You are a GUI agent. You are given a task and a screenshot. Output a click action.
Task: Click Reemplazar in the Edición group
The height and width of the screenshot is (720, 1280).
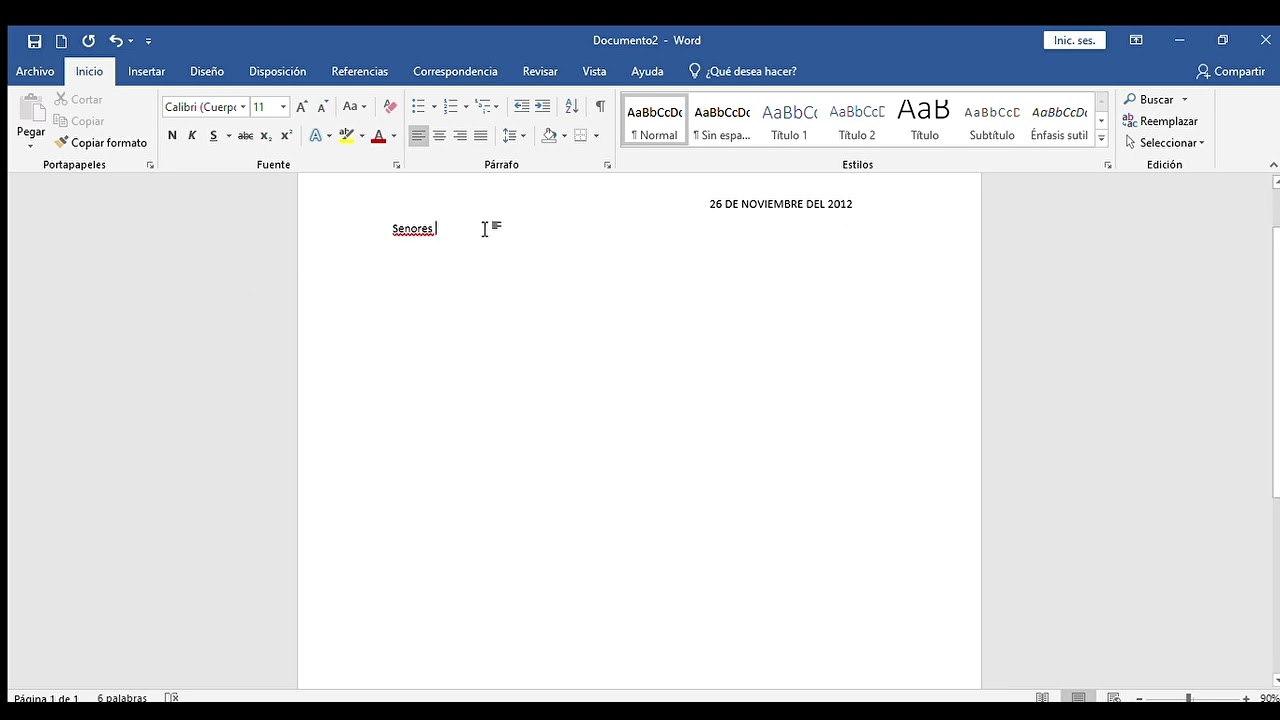(x=1160, y=121)
